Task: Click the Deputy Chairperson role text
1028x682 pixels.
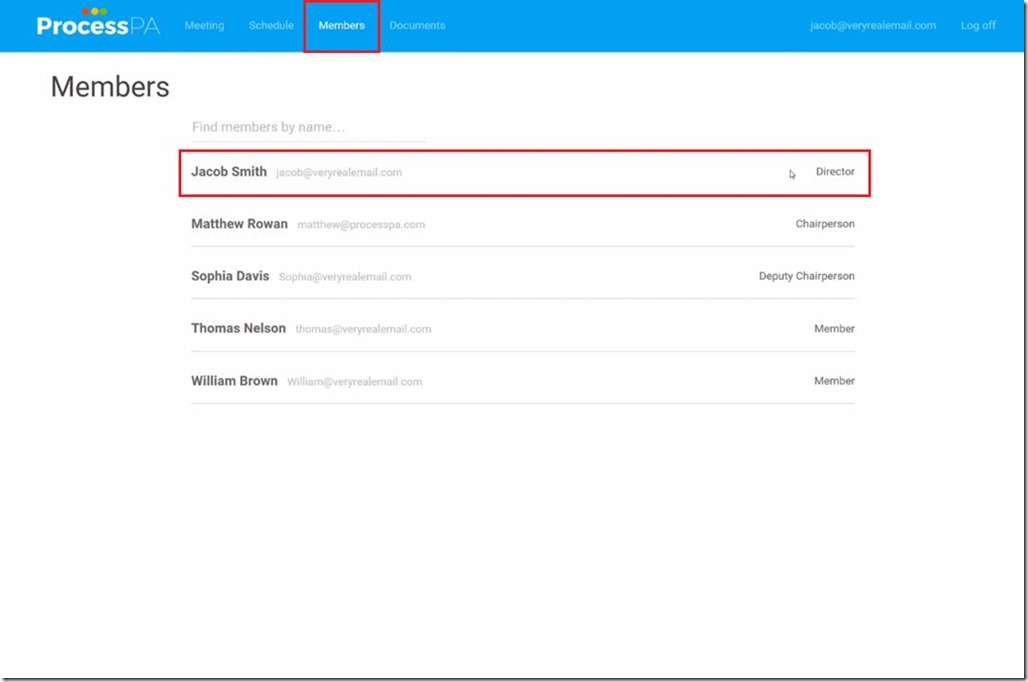Action: pyautogui.click(x=806, y=276)
